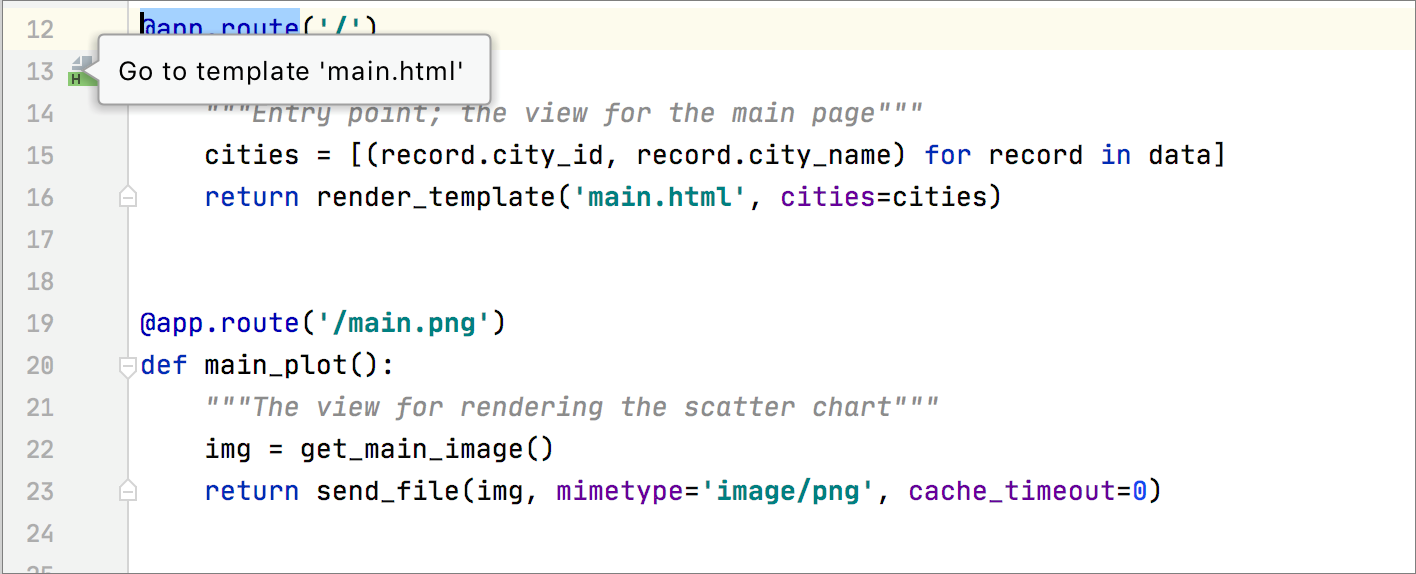Click the get_main_image() call
Image resolution: width=1416 pixels, height=574 pixels.
pyautogui.click(x=427, y=449)
